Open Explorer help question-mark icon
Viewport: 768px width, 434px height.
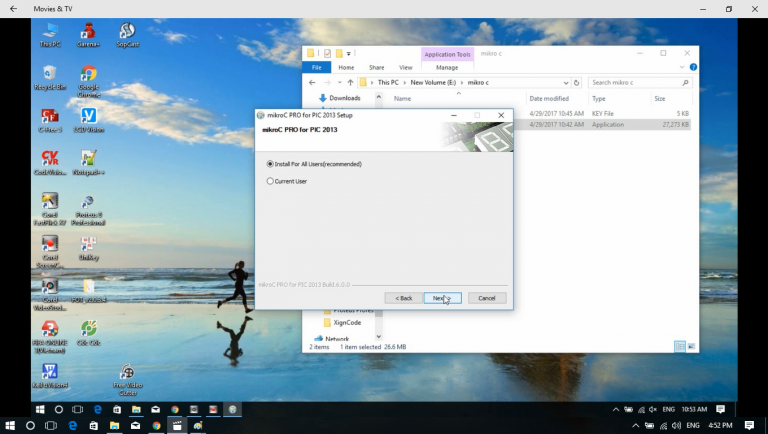point(693,67)
